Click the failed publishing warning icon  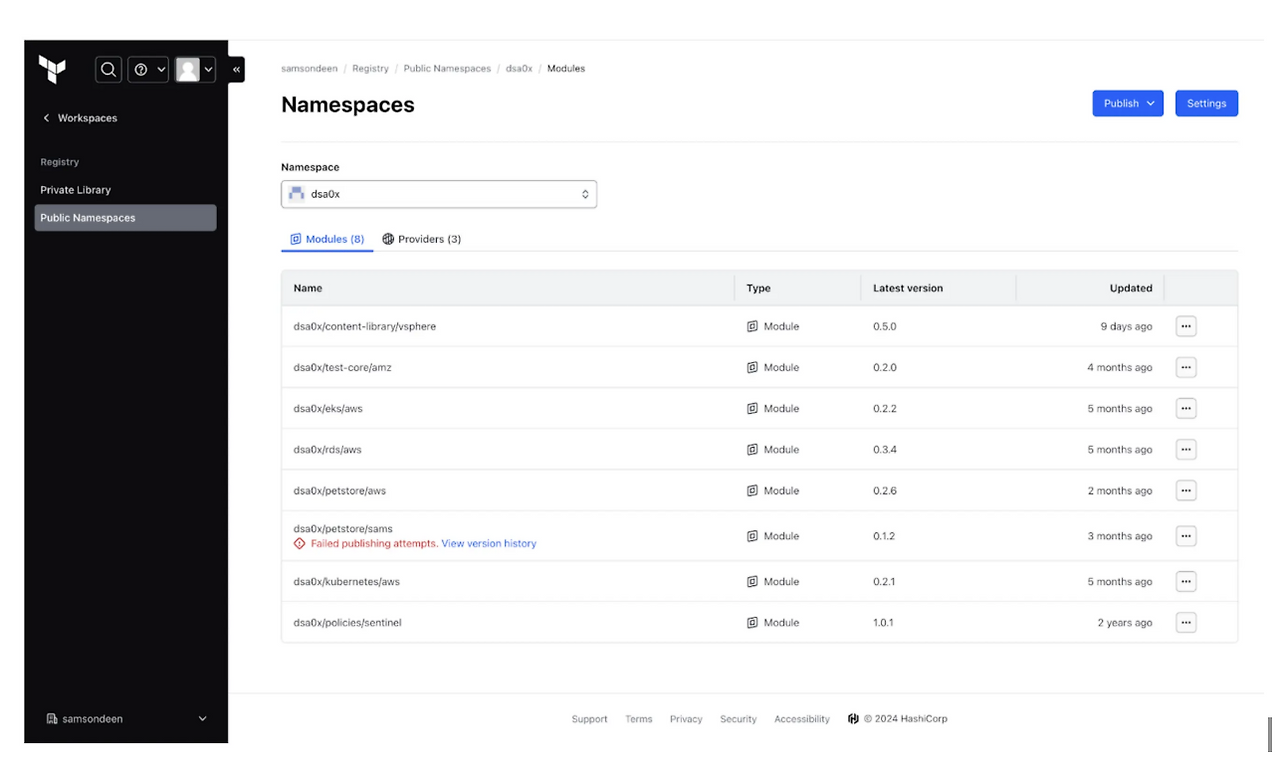pyautogui.click(x=300, y=544)
